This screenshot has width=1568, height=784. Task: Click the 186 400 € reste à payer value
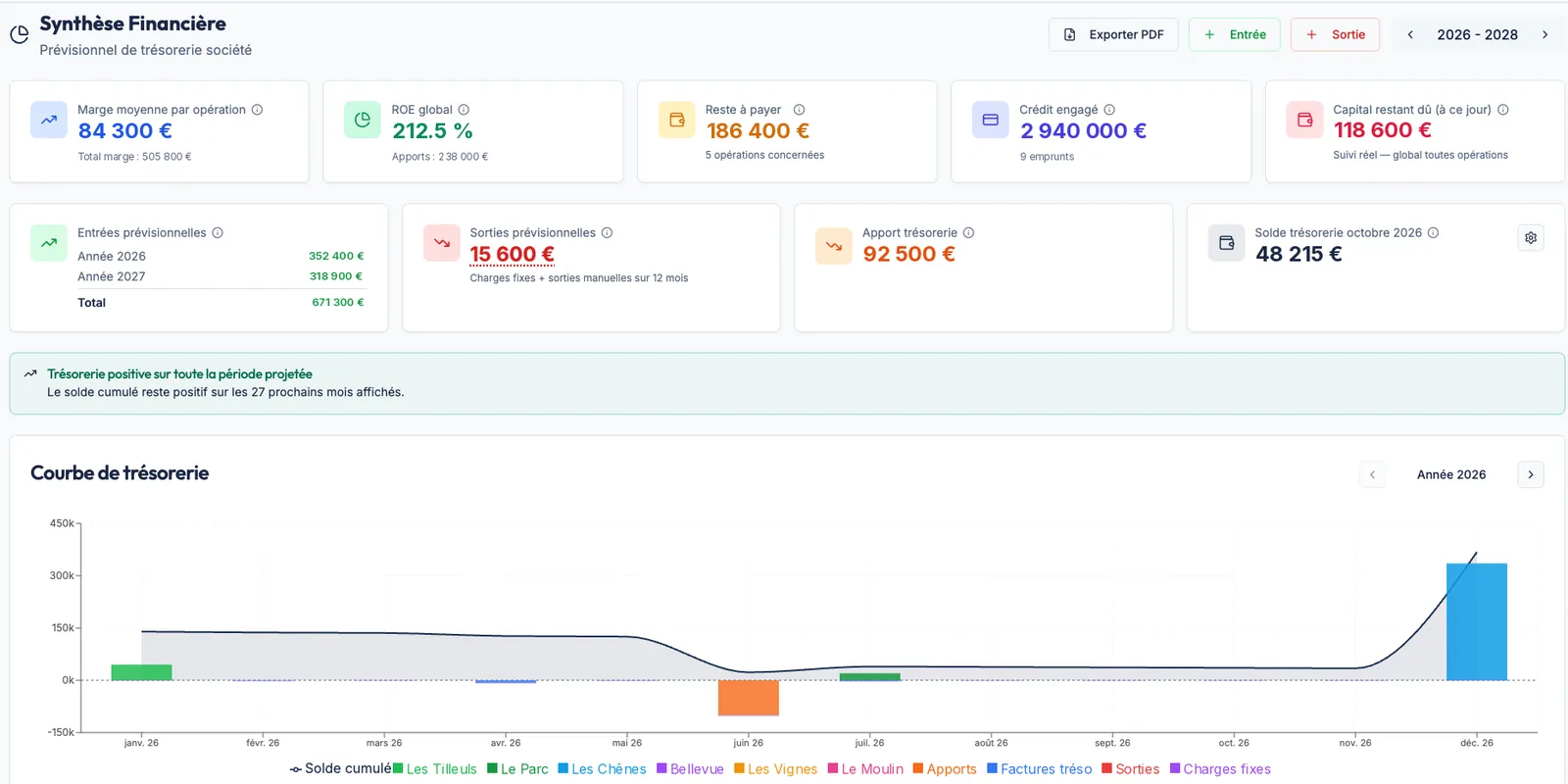point(758,131)
